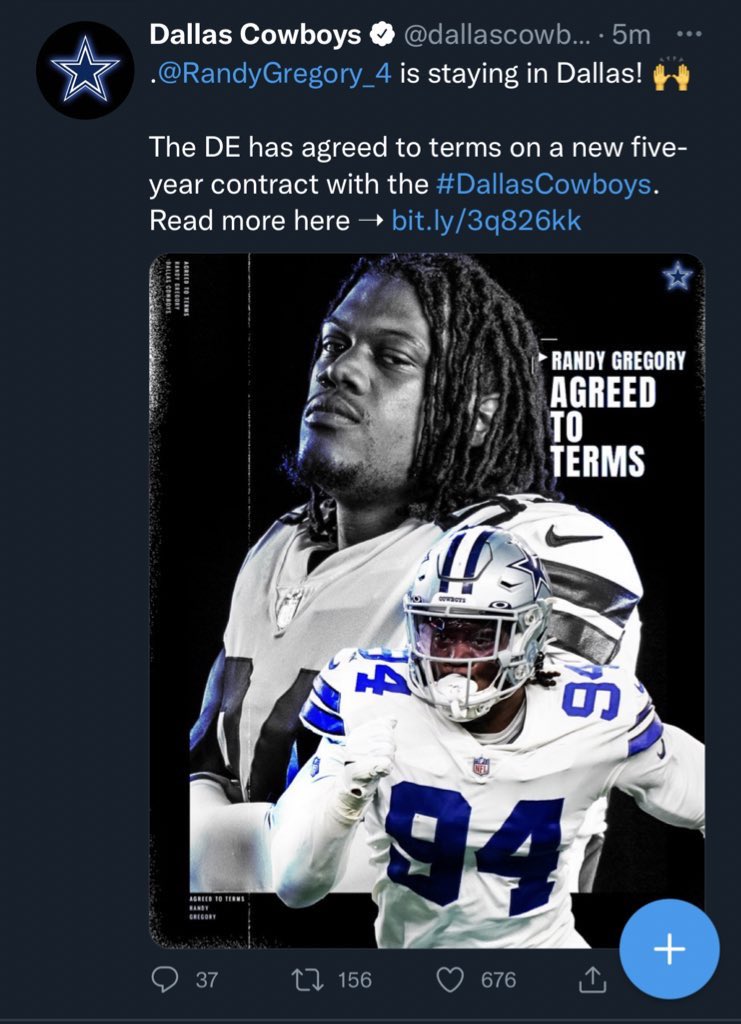Open the share icon below the tweet
Viewport: 741px width, 1024px height.
pos(592,980)
